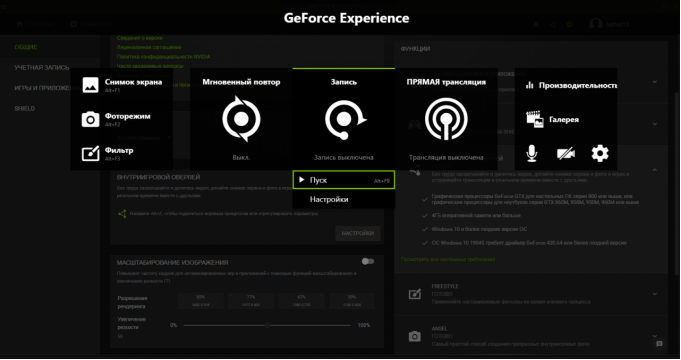Click the Выкл. label under instant replay
Viewport: 681px width, 360px height.
pos(241,158)
